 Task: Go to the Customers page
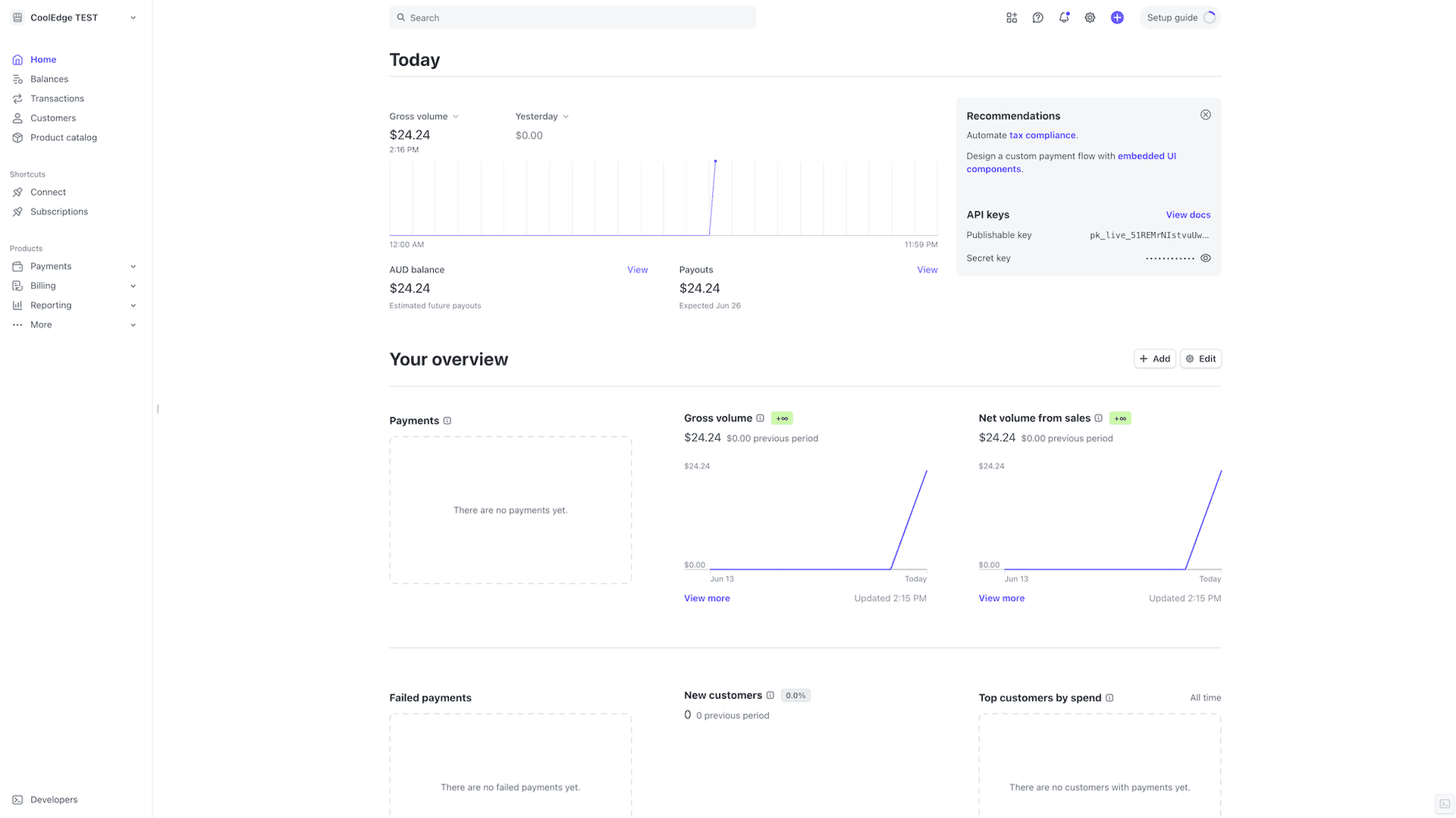click(52, 118)
